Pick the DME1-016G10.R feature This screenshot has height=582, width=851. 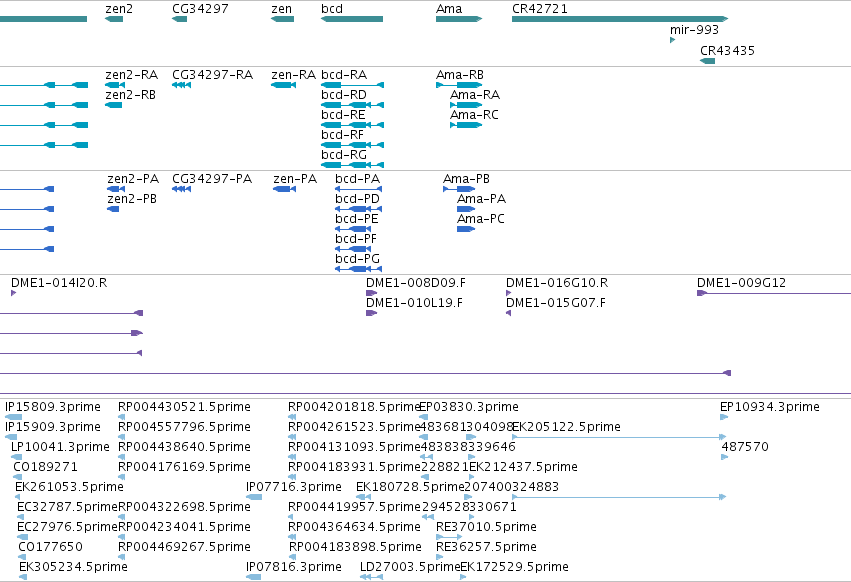click(509, 293)
